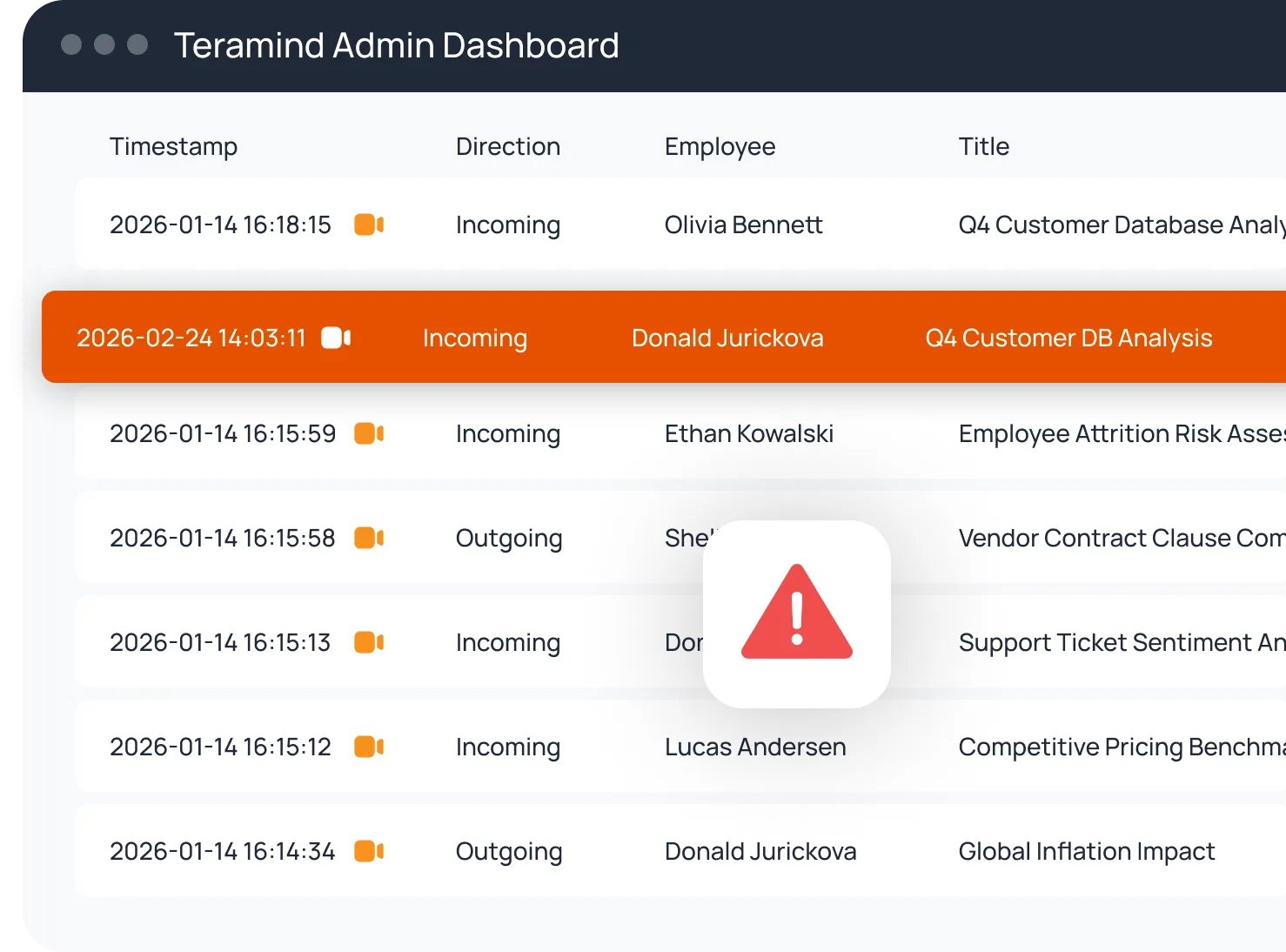This screenshot has width=1286, height=952.
Task: Sort by the Direction column header
Action: 508,146
